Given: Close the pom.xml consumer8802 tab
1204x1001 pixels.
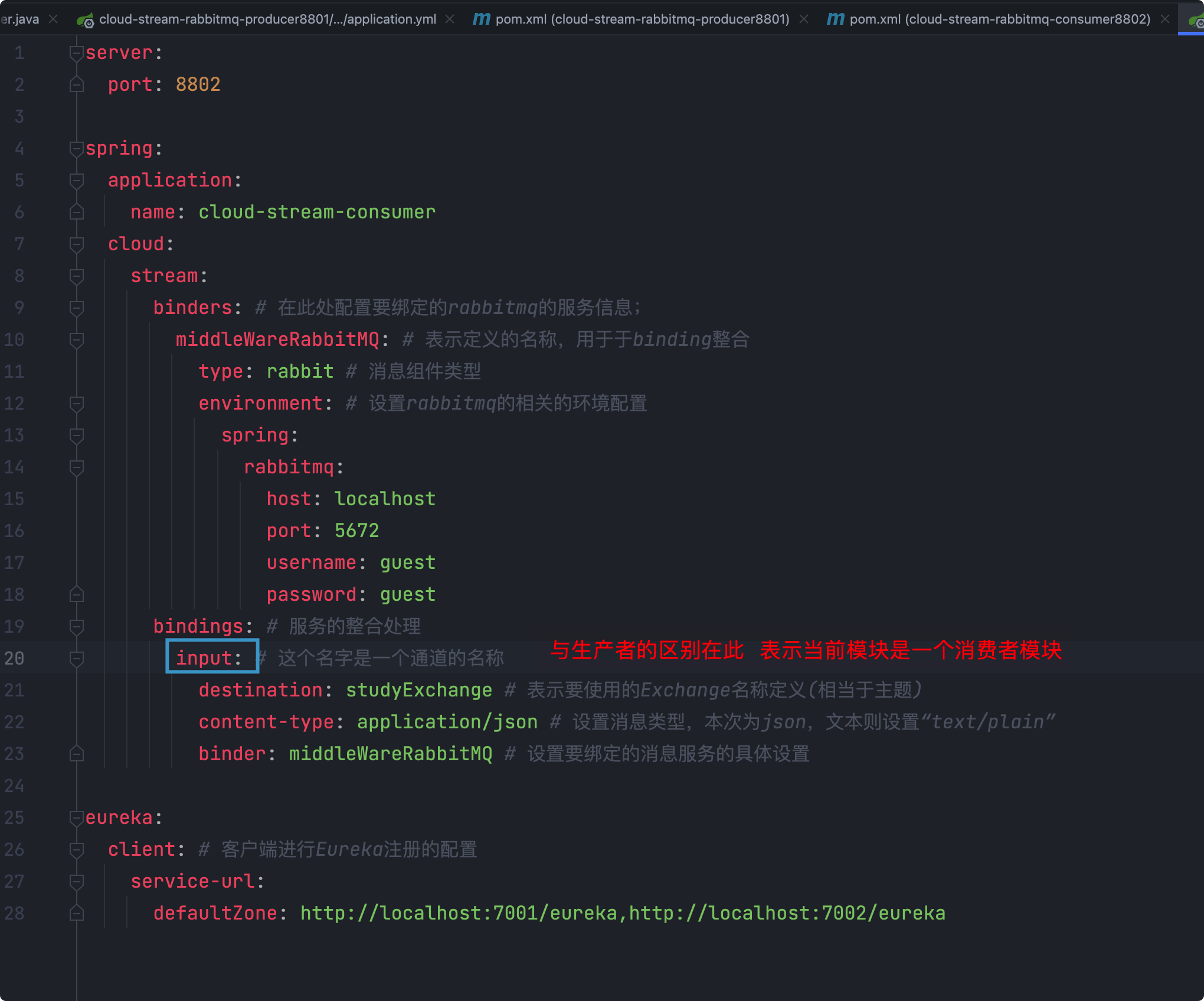Looking at the screenshot, I should click(1165, 19).
